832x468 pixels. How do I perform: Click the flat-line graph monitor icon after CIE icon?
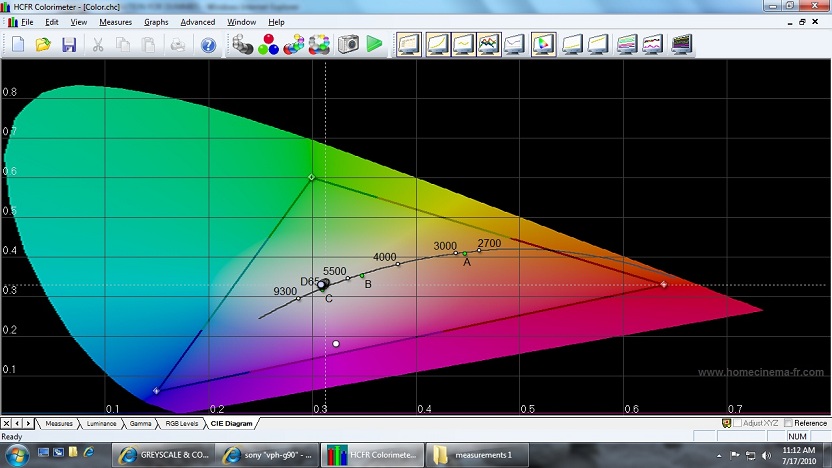pos(572,45)
